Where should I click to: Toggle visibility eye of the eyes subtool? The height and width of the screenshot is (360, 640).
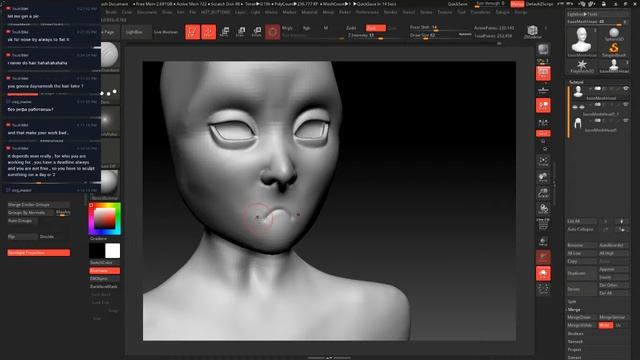click(625, 104)
